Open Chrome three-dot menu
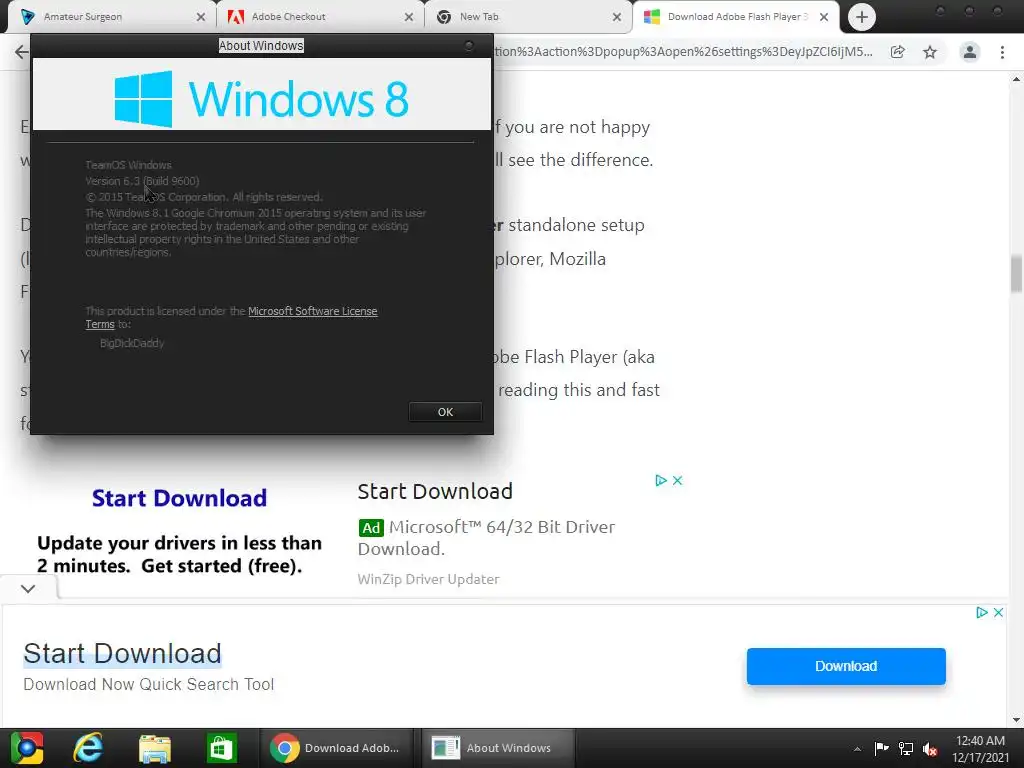Viewport: 1024px width, 768px height. click(x=1002, y=52)
